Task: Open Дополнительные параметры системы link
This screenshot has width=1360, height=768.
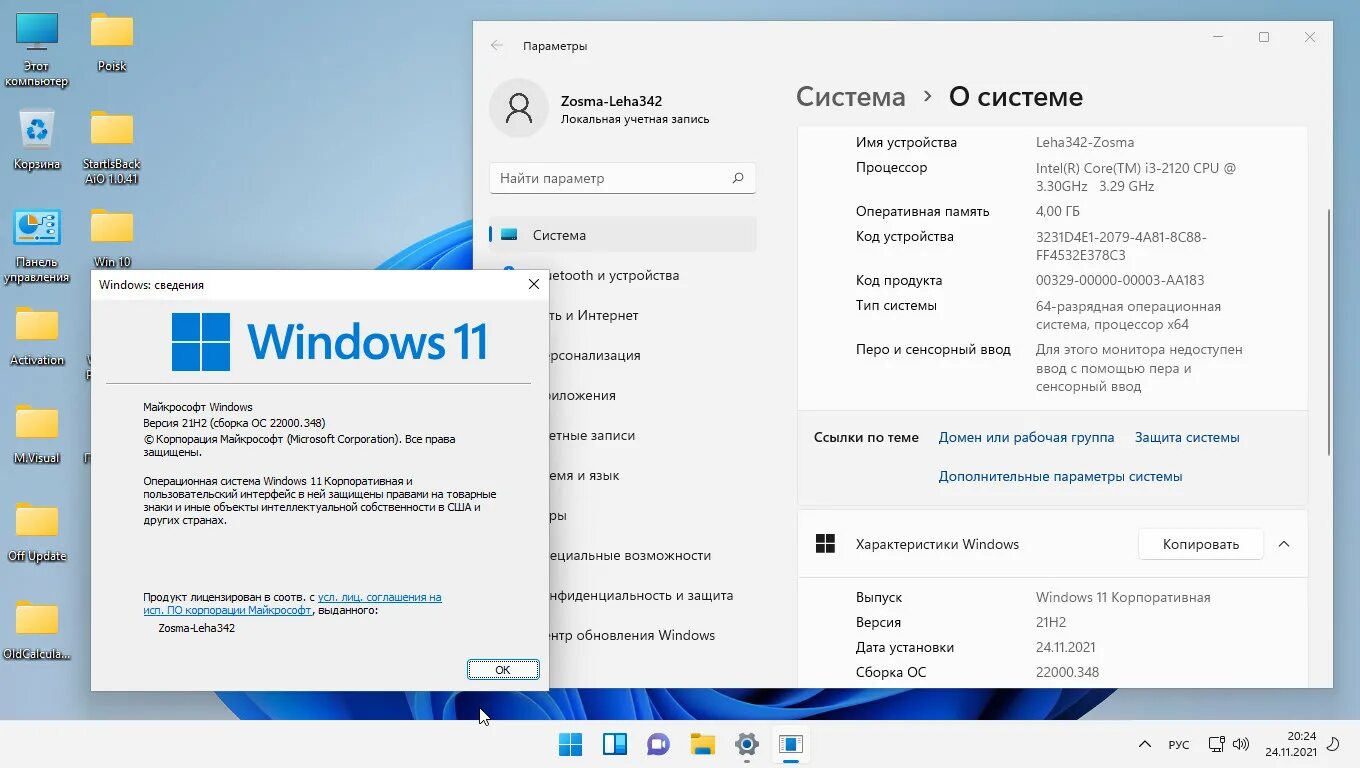Action: [1060, 476]
